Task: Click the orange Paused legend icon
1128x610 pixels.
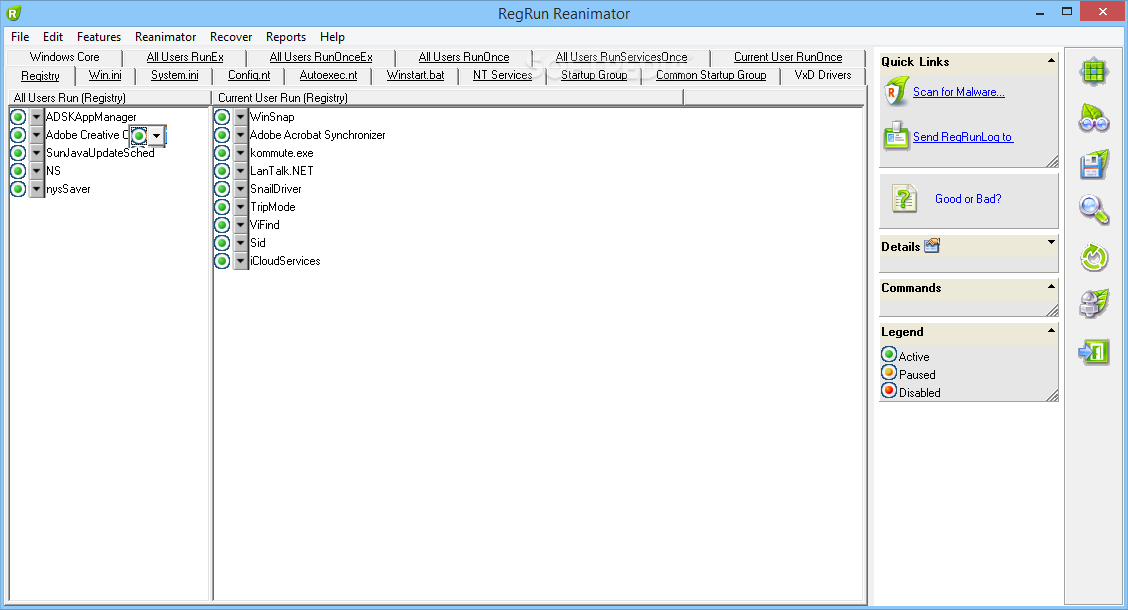Action: point(889,373)
